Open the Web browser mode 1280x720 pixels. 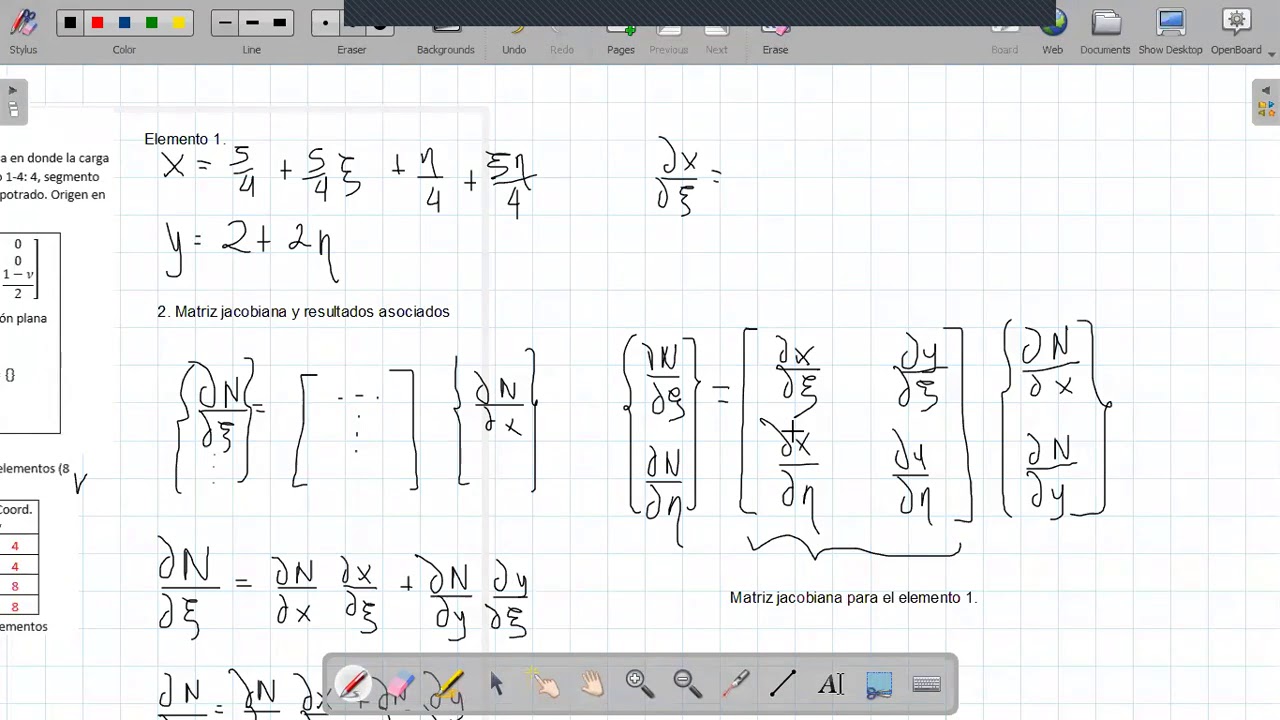1053,28
